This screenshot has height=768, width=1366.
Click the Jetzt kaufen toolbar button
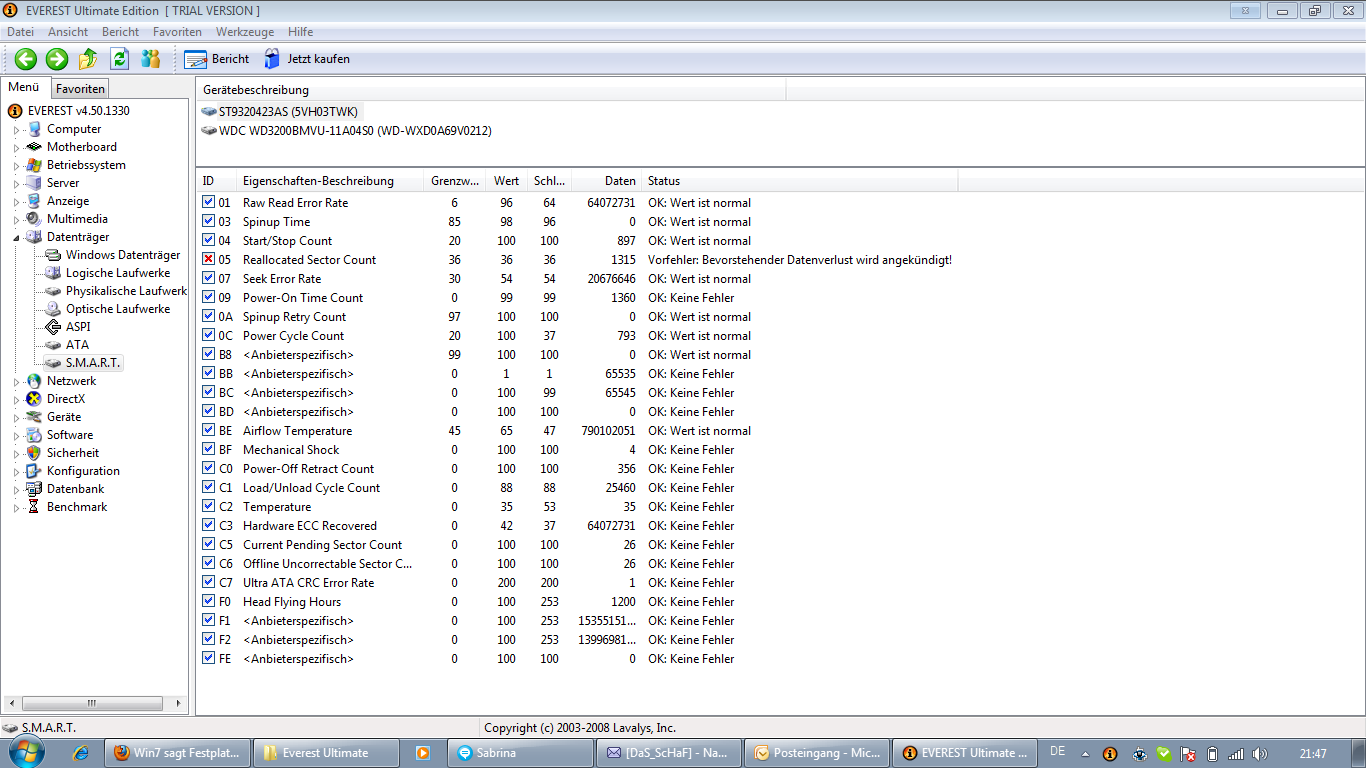click(x=307, y=59)
